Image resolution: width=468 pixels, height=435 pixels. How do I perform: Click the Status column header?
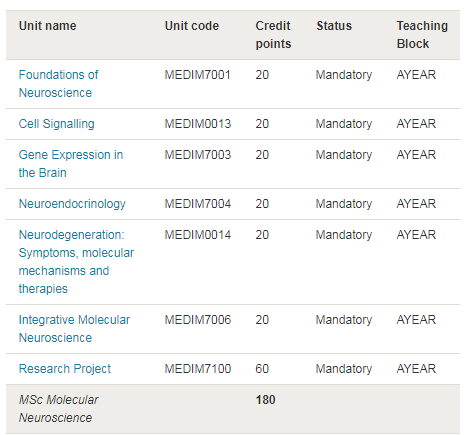pyautogui.click(x=334, y=26)
